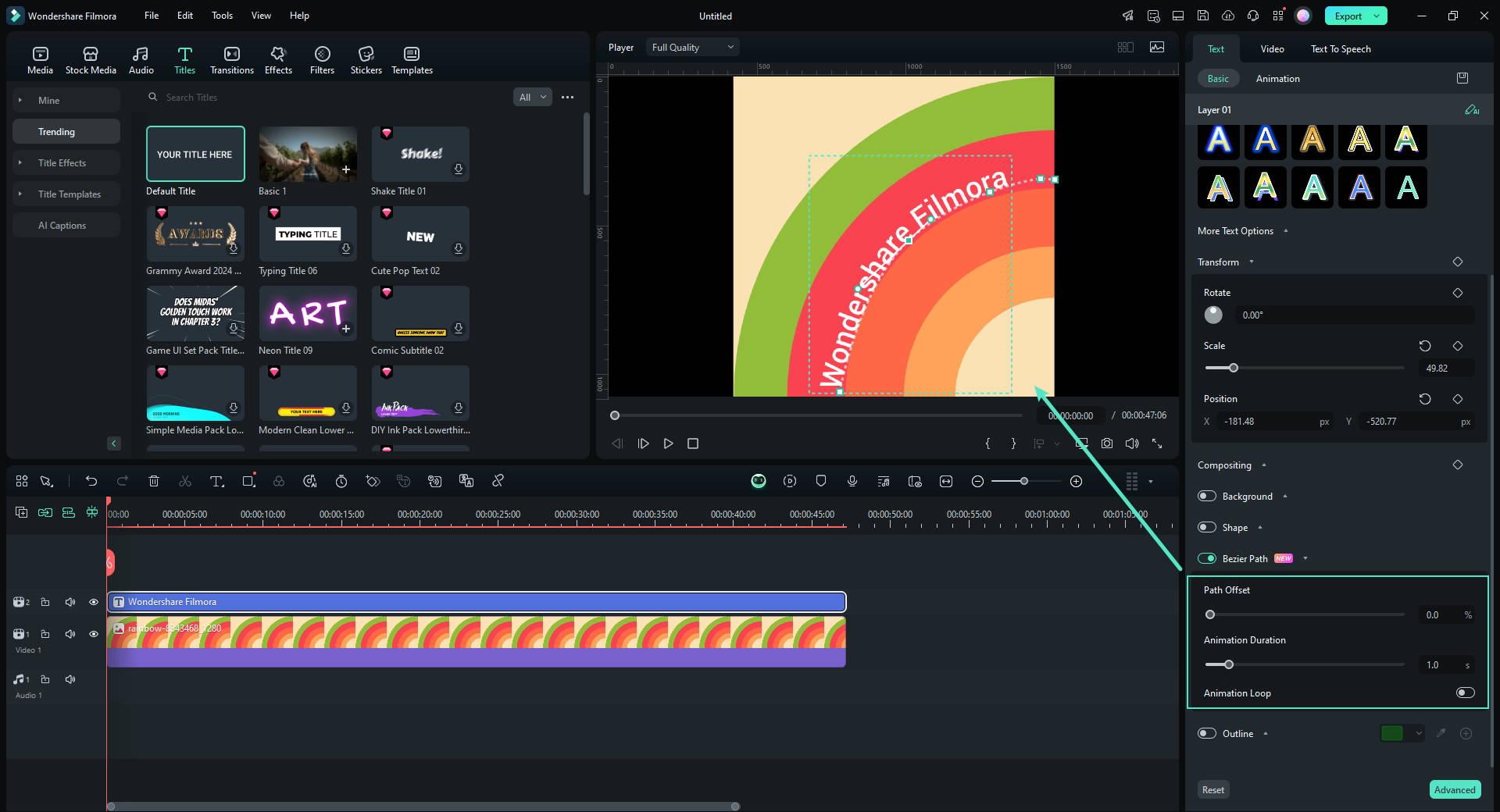Record voiceover with the microphone icon
This screenshot has height=812, width=1500.
click(852, 481)
